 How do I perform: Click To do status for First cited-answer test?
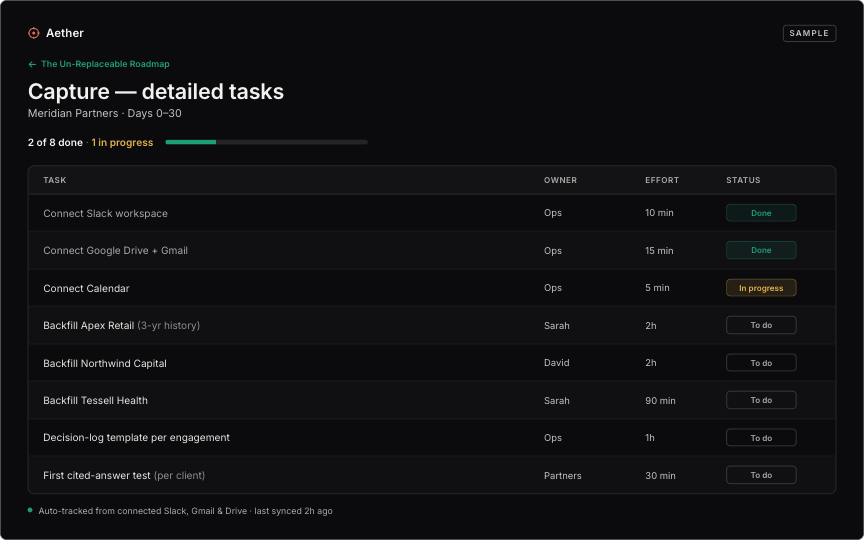point(761,475)
